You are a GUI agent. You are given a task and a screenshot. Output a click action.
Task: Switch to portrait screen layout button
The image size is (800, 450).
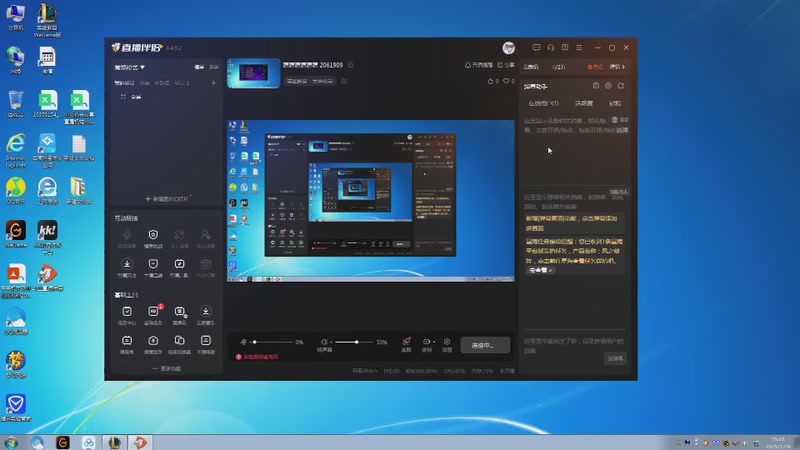[214, 67]
